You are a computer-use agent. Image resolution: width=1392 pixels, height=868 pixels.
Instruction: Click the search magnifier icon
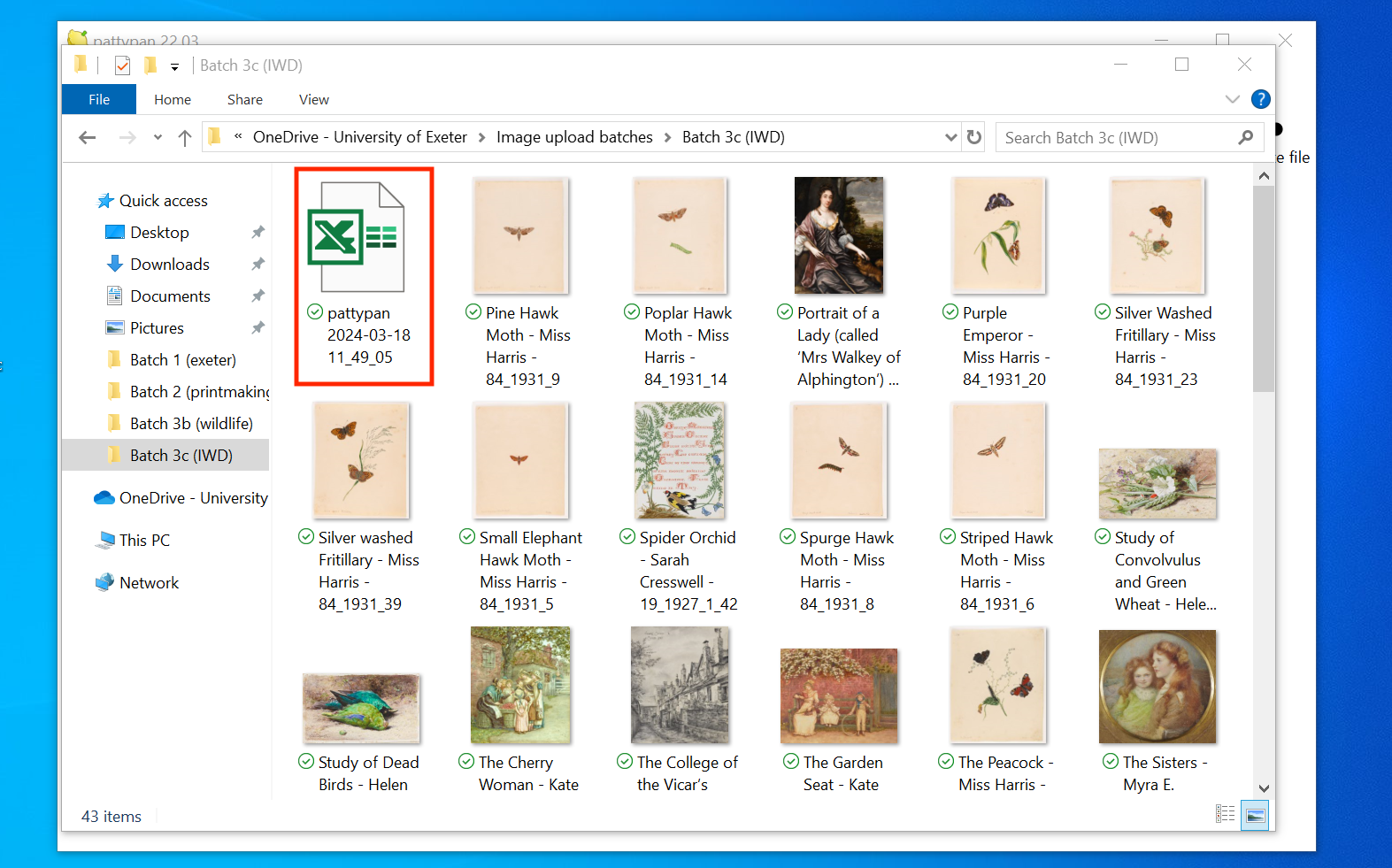(1246, 137)
